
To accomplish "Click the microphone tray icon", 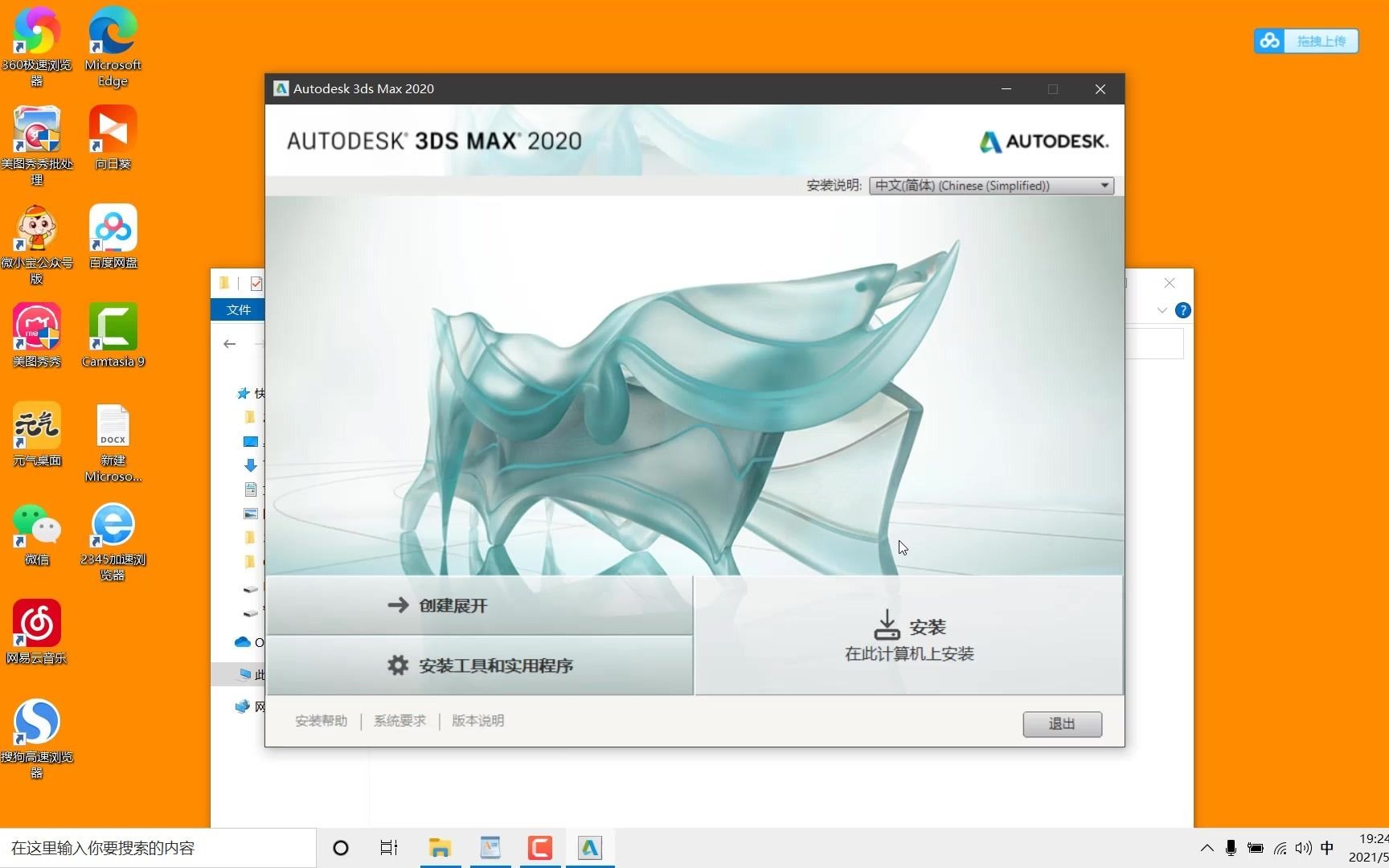I will point(1231,848).
